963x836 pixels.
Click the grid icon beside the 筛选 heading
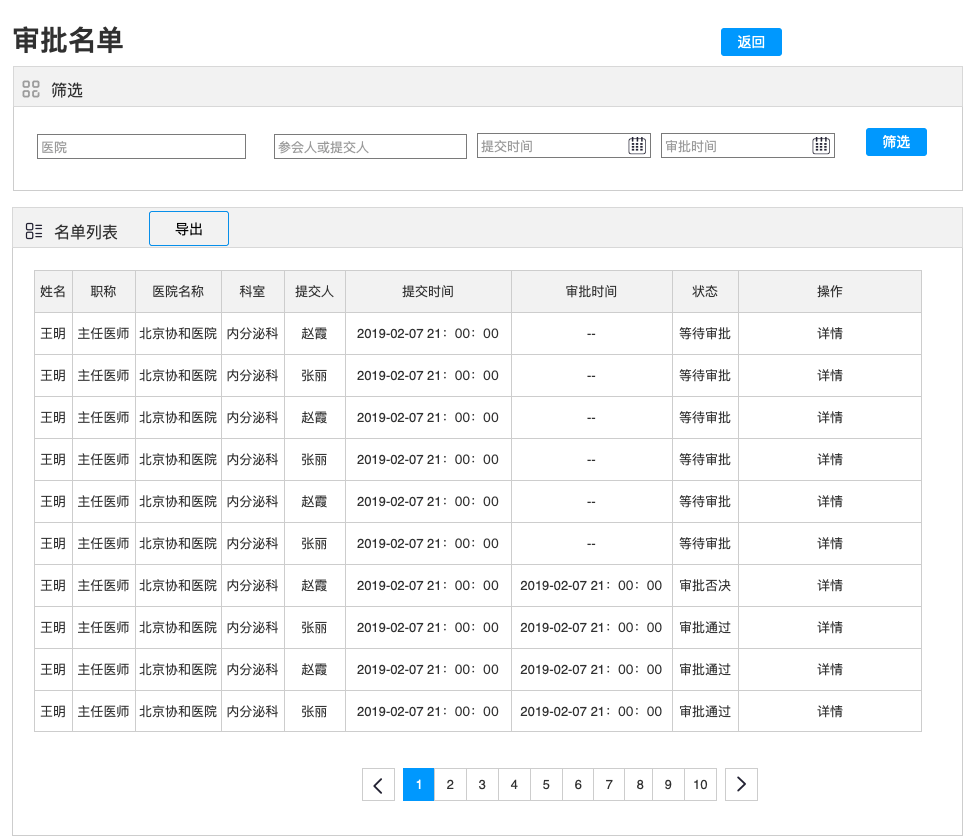pyautogui.click(x=31, y=89)
